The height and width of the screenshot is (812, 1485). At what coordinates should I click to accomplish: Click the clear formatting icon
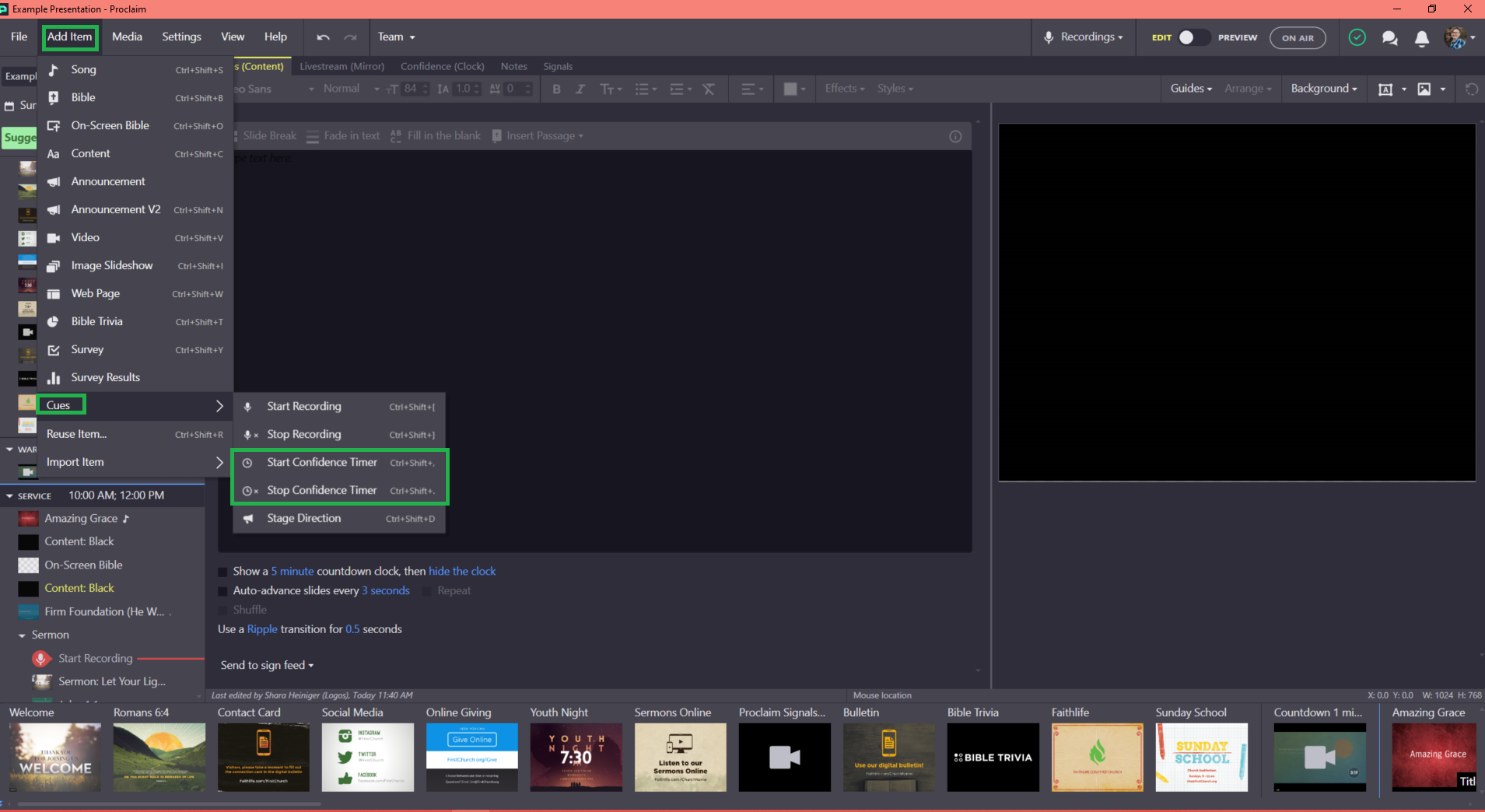click(709, 89)
